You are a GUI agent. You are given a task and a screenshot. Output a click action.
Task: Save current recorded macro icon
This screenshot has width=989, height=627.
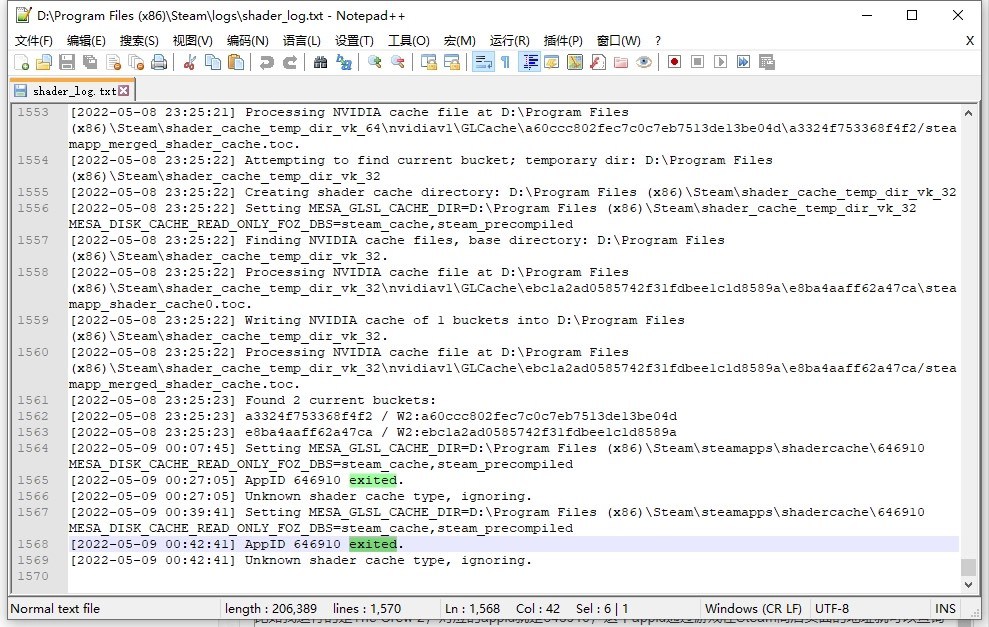[x=766, y=62]
